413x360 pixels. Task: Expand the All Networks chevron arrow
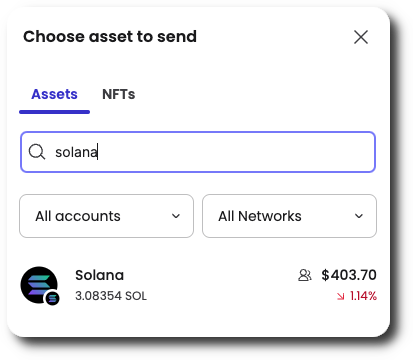tap(359, 216)
